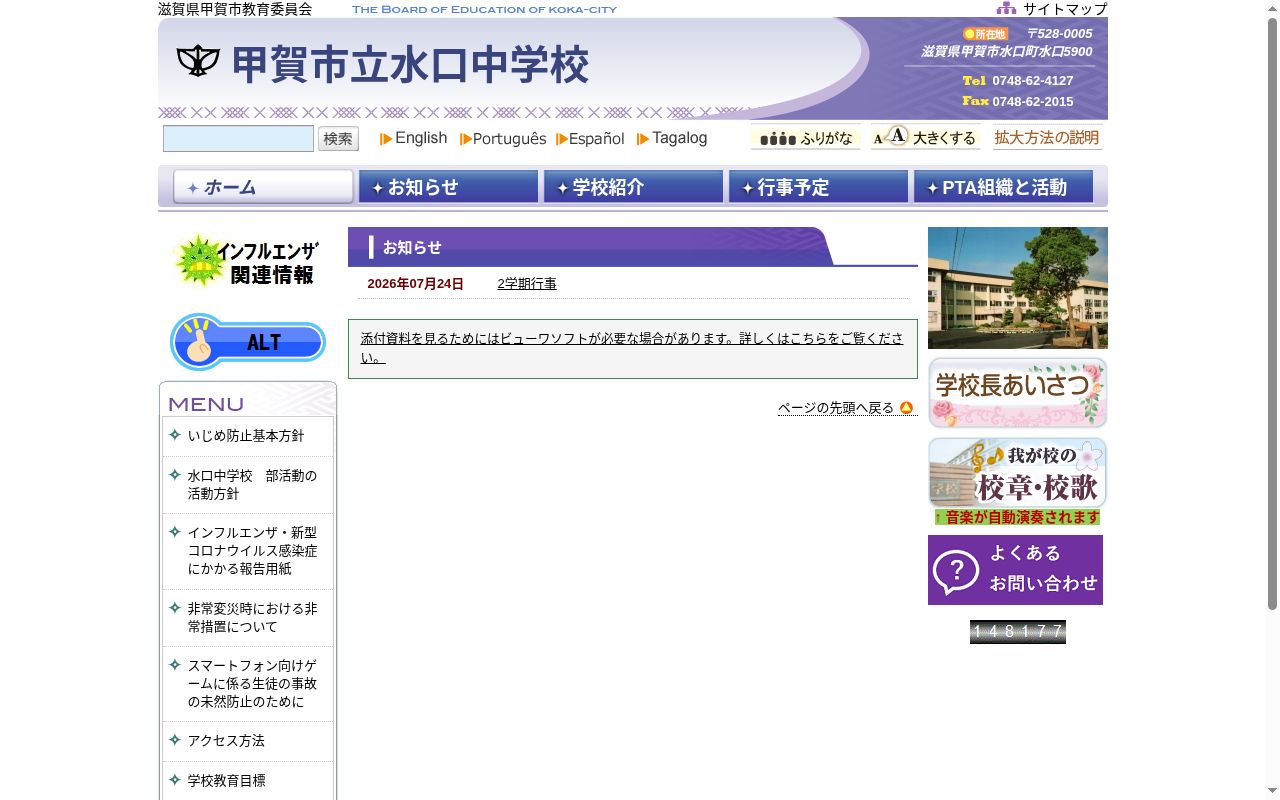Switch language to Tagalog
The height and width of the screenshot is (800, 1280).
point(672,138)
